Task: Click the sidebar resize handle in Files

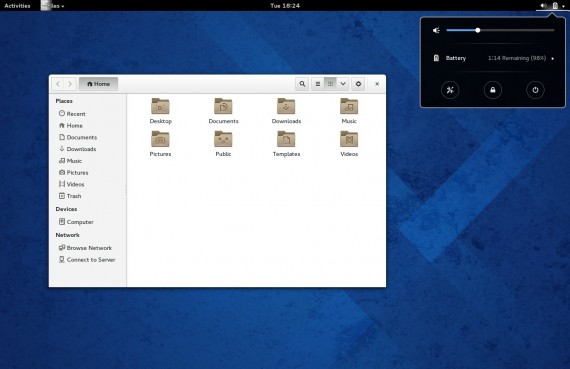Action: click(x=127, y=190)
